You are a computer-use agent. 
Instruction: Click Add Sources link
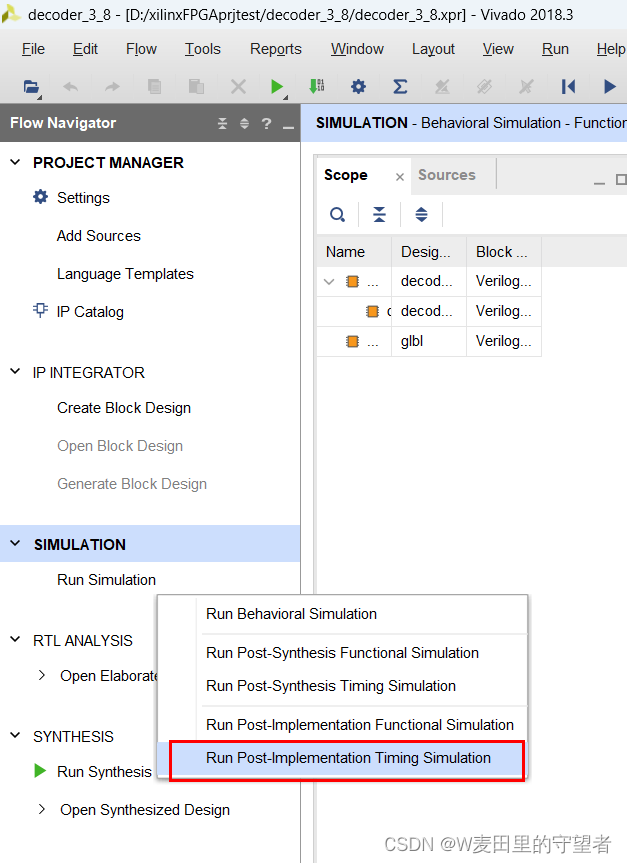click(99, 236)
